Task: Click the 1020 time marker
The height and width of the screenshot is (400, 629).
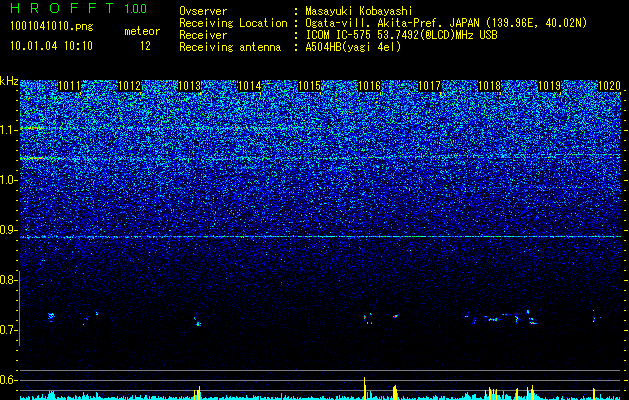Action: coord(610,86)
